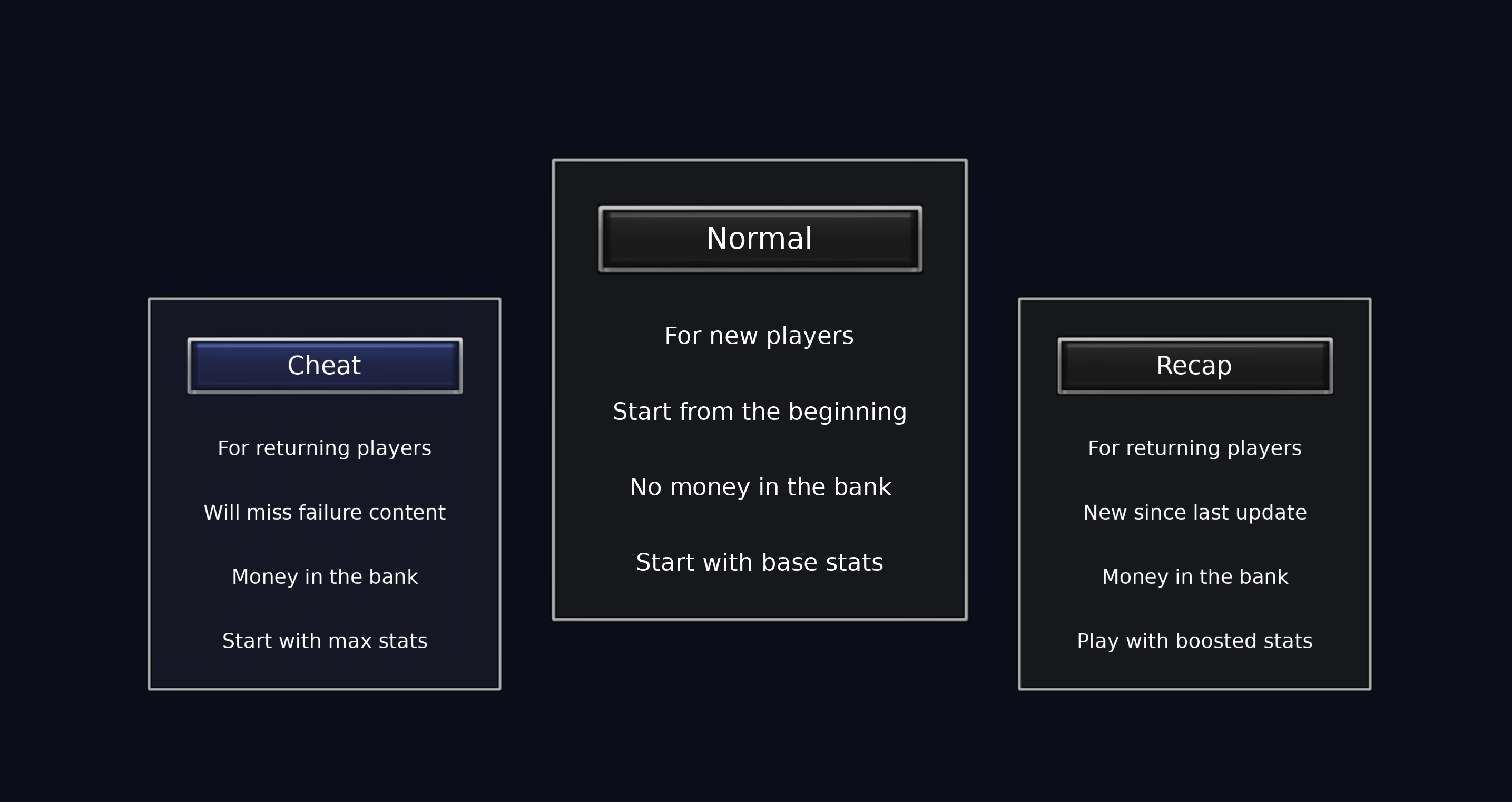Click 'Start with max stats' text
This screenshot has width=1512, height=802.
[x=325, y=641]
